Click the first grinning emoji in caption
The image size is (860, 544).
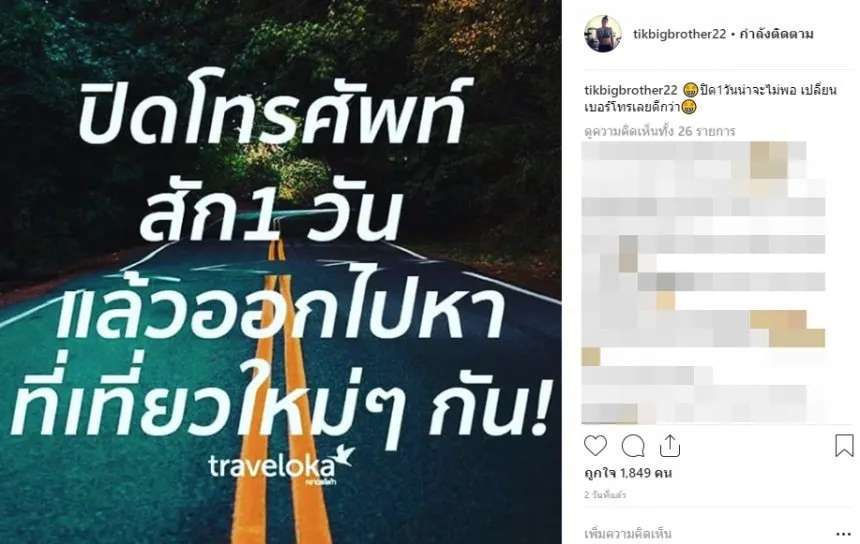tap(691, 90)
